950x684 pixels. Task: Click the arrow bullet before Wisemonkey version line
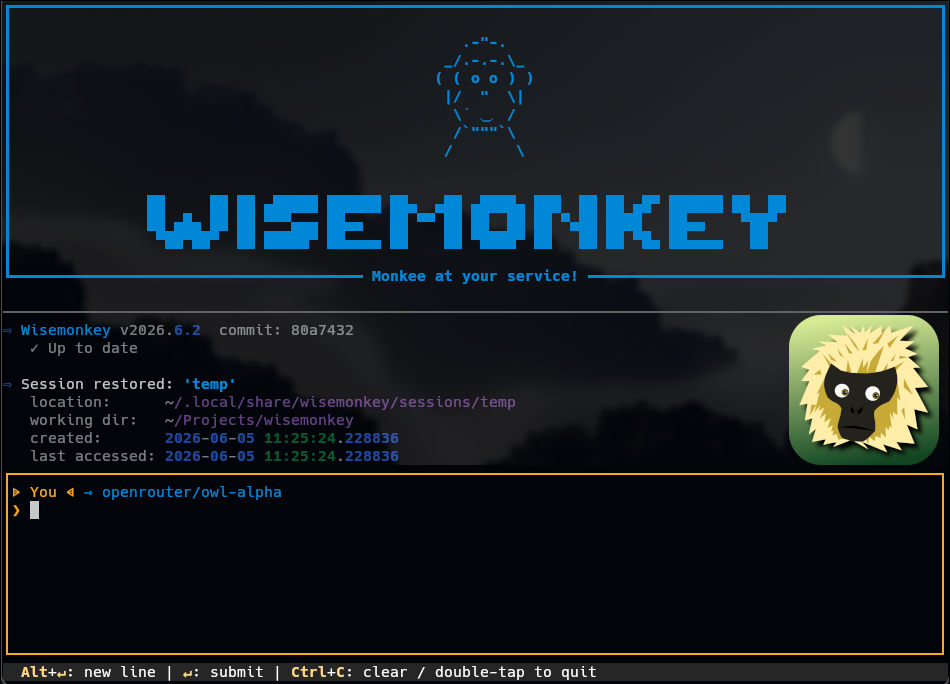(8, 331)
